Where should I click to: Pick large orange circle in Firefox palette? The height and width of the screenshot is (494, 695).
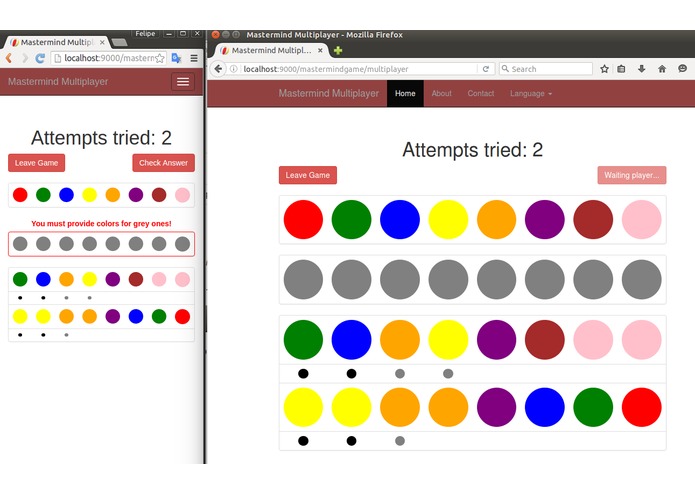(496, 219)
